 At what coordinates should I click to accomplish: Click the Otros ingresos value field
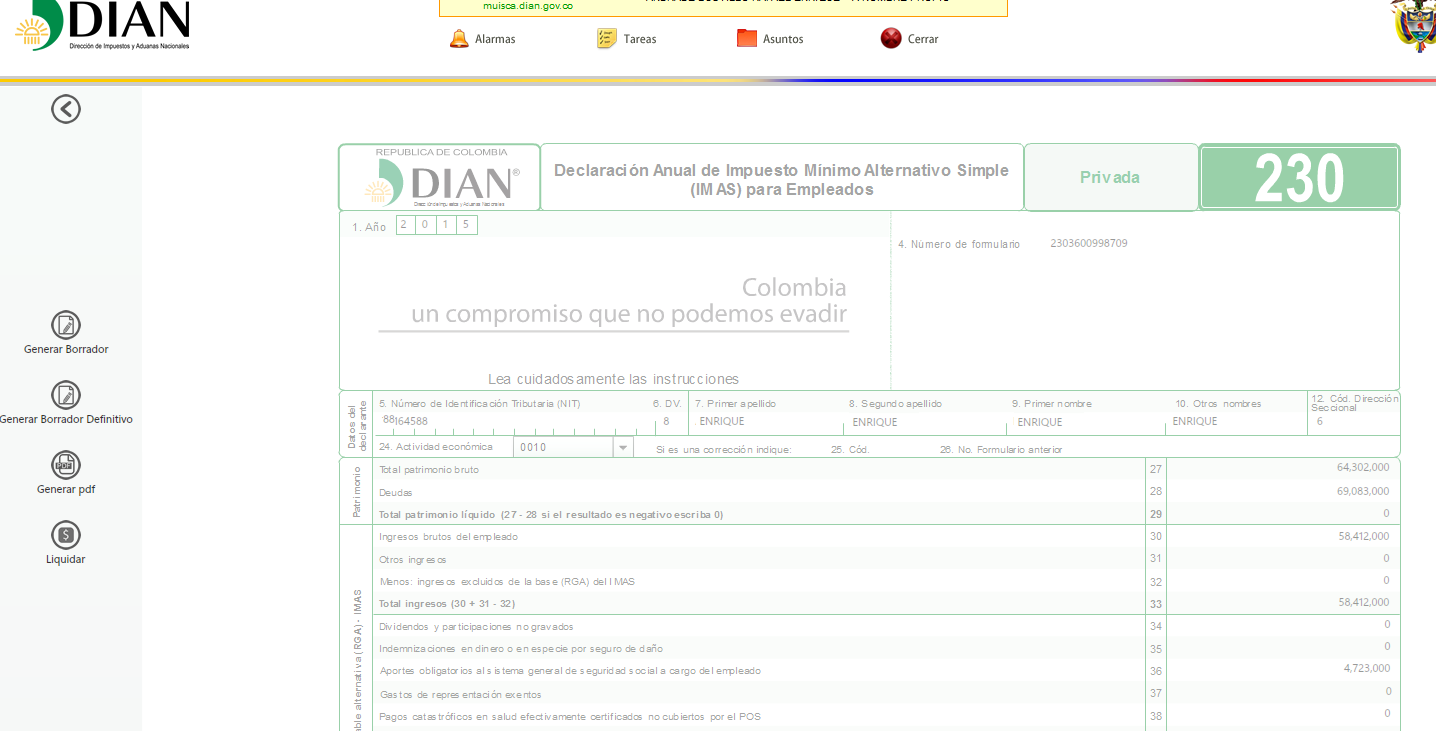click(x=1282, y=558)
